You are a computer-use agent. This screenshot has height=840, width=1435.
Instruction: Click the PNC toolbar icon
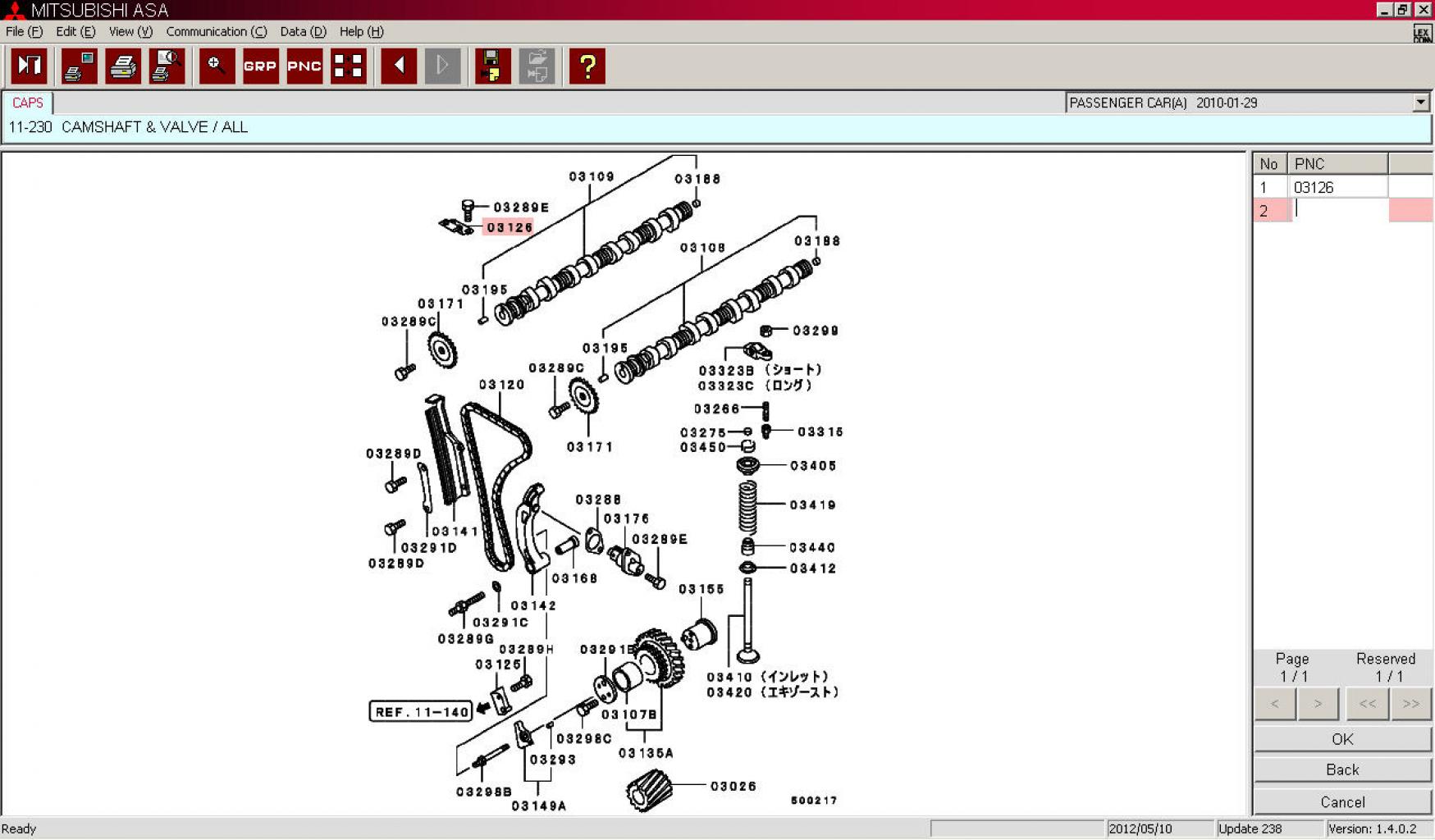pyautogui.click(x=304, y=66)
